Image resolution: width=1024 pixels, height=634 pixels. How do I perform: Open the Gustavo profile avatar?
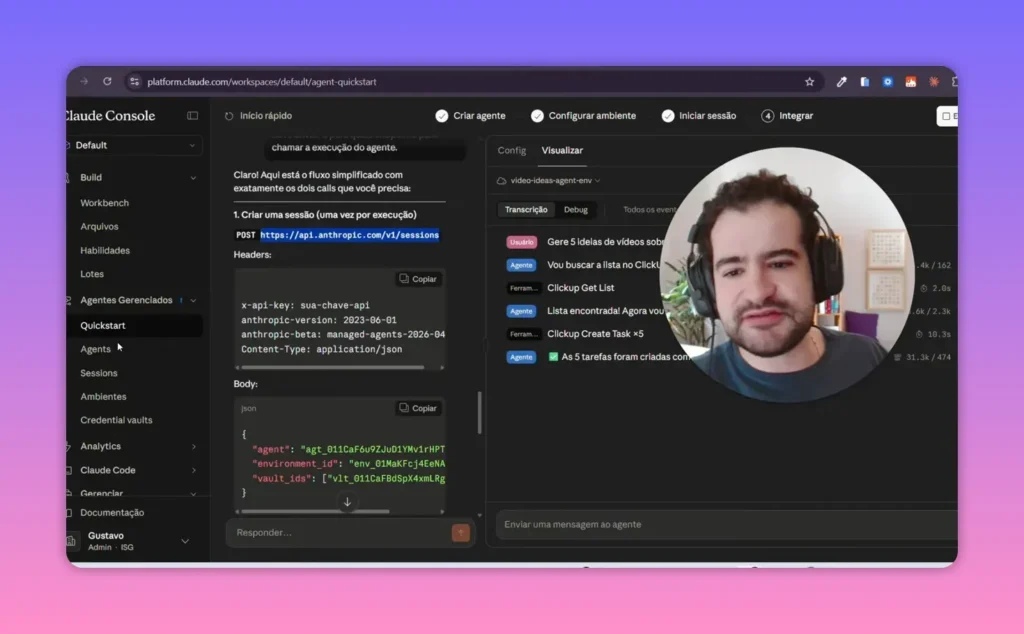pos(71,540)
